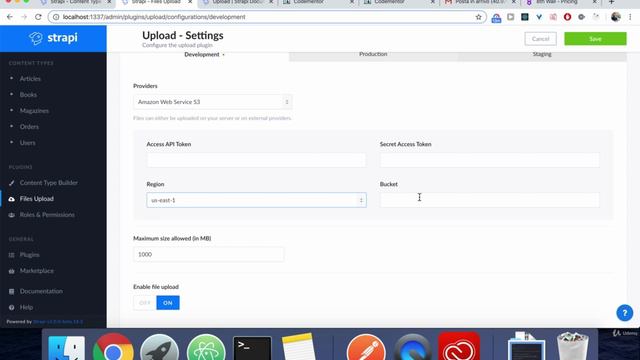640x360 pixels.
Task: Open Documentation from the sidebar
Action: click(x=41, y=291)
